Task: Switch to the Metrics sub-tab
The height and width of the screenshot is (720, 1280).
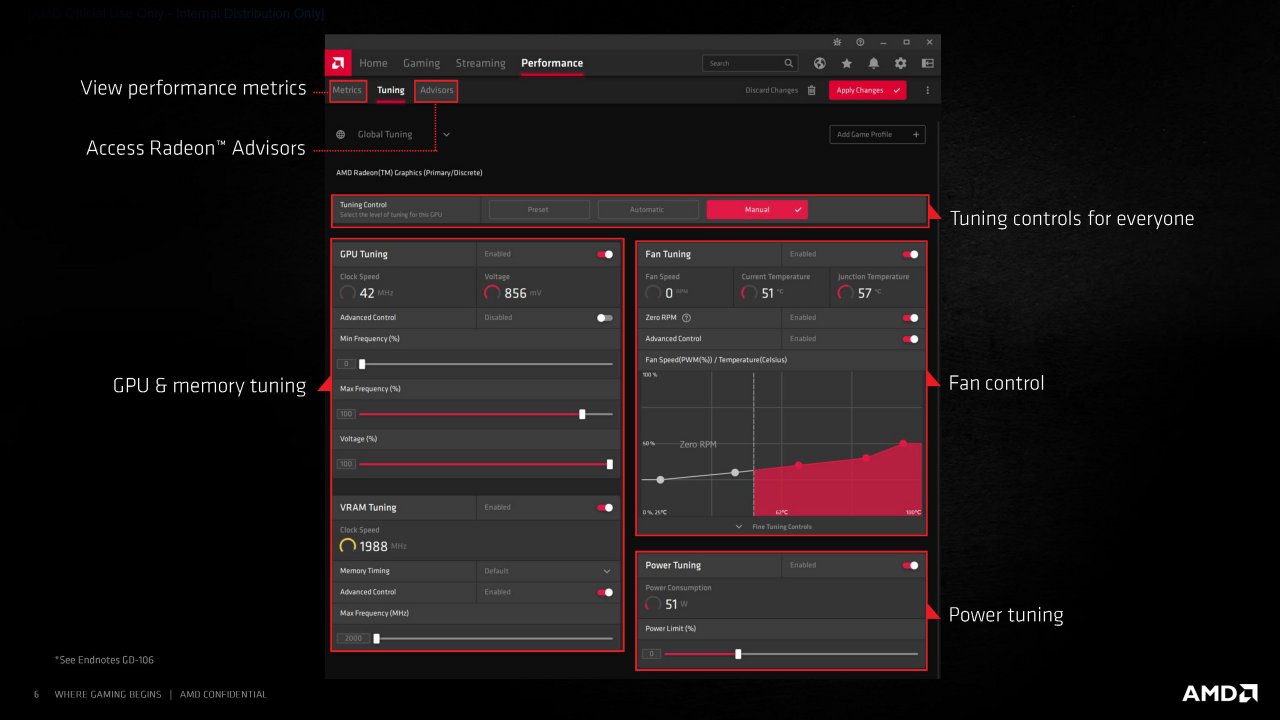Action: [347, 90]
